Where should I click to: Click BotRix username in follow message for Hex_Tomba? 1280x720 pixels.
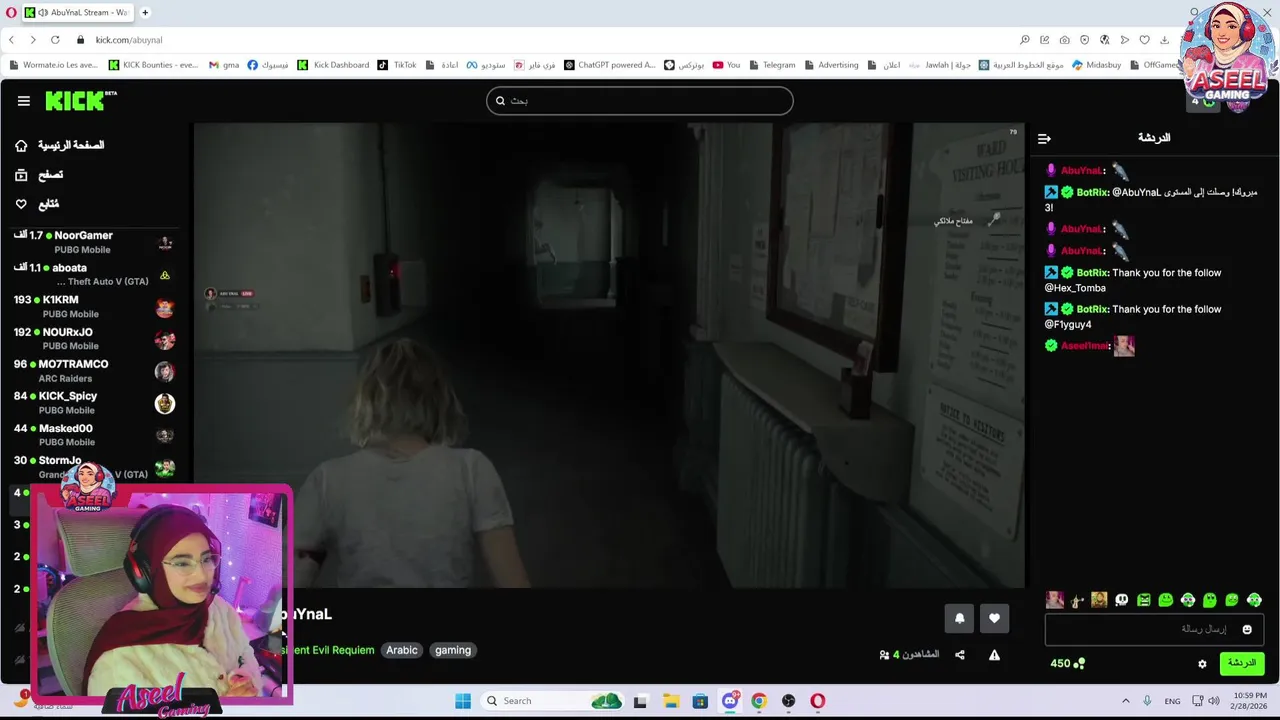point(1092,273)
